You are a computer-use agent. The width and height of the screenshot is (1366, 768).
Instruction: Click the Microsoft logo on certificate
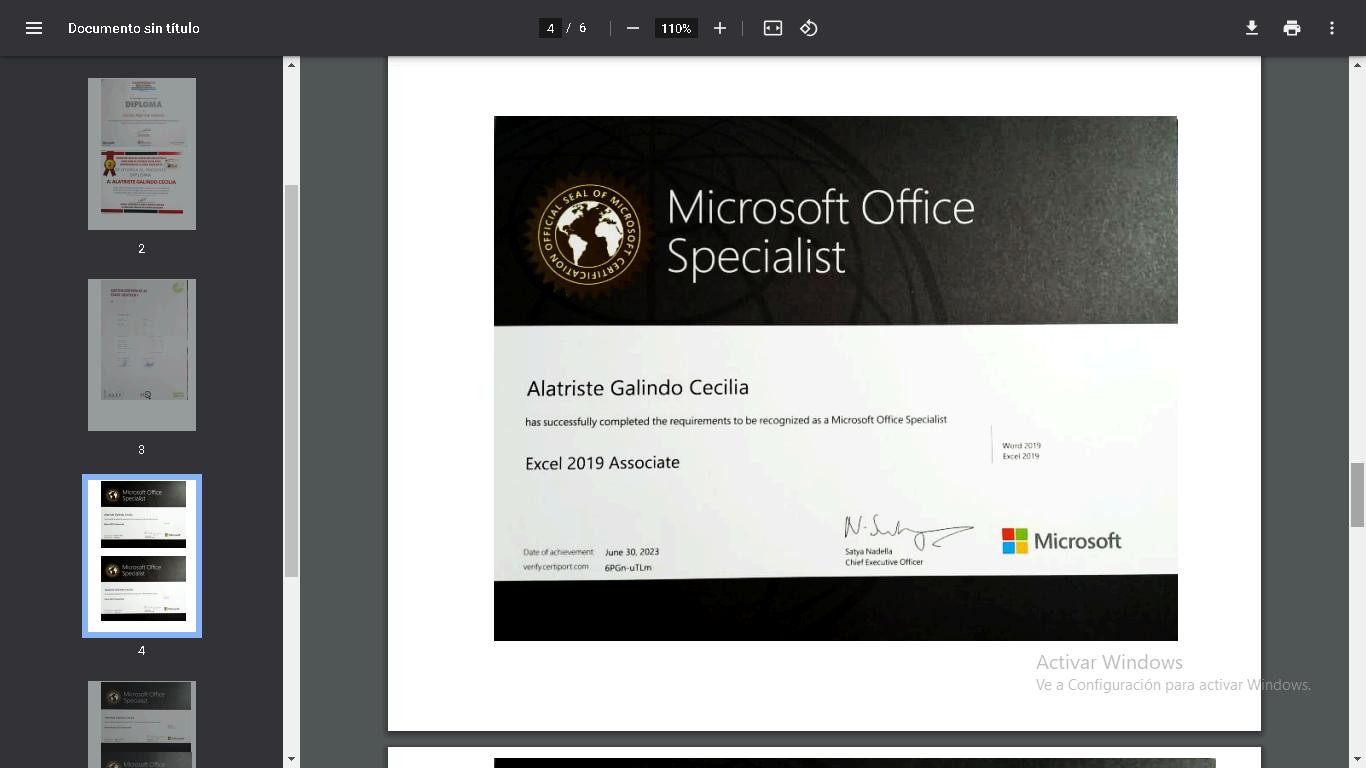(1061, 541)
